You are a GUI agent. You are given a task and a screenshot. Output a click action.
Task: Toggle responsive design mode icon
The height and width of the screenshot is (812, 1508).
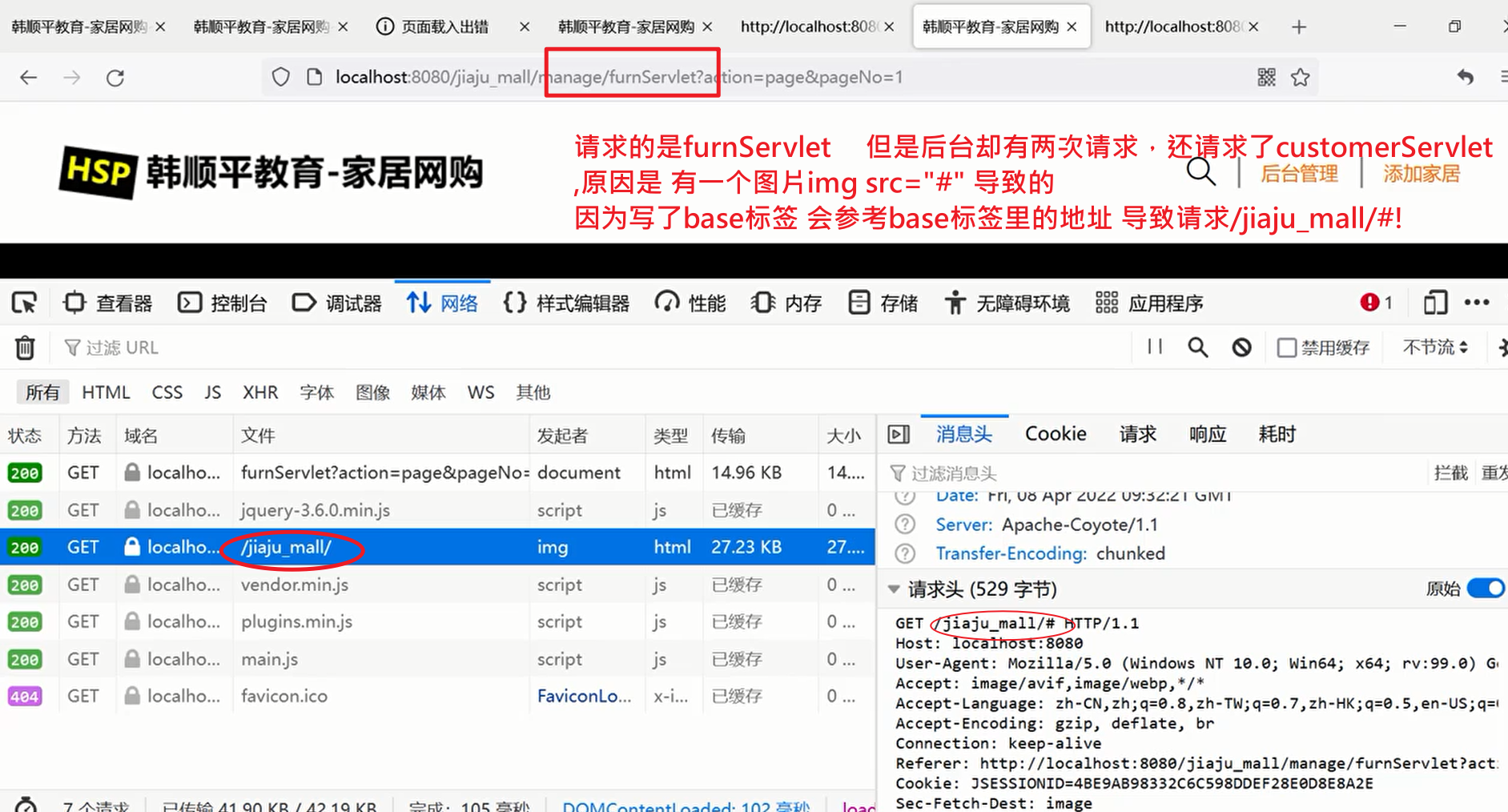[1435, 303]
